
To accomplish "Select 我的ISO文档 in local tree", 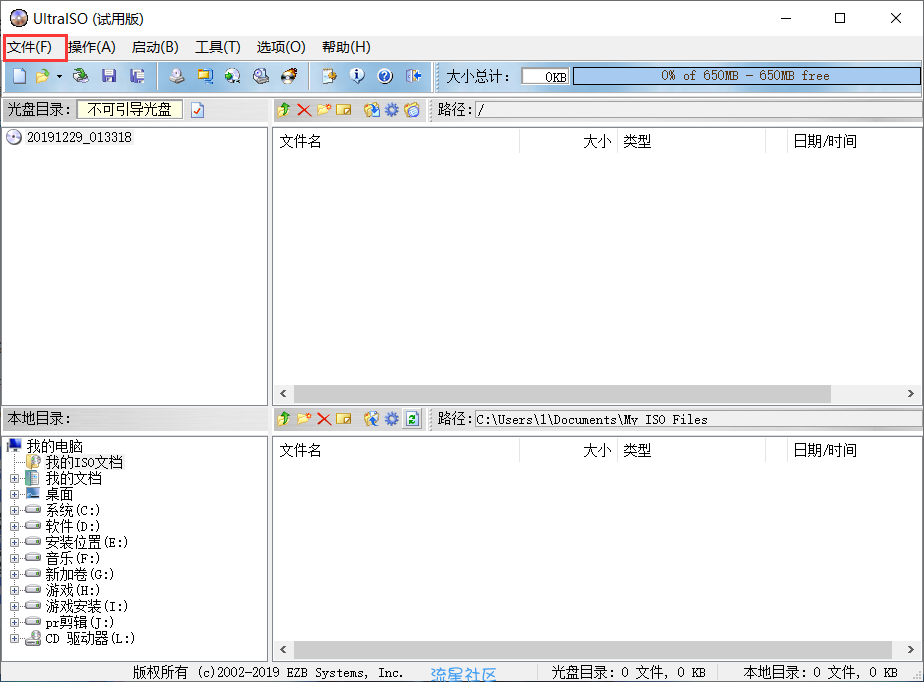I will pyautogui.click(x=84, y=462).
